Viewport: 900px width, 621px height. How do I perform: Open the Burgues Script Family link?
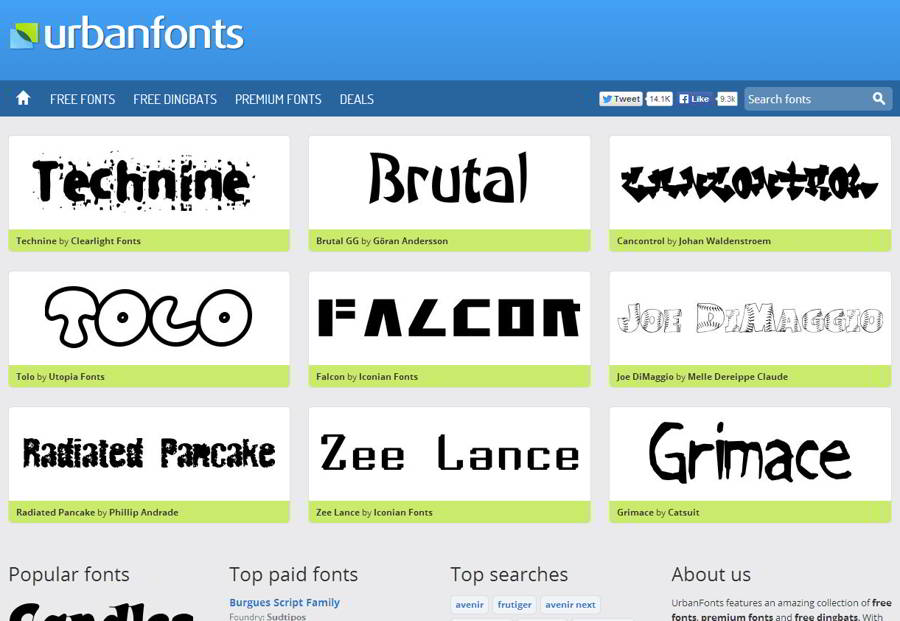point(285,603)
